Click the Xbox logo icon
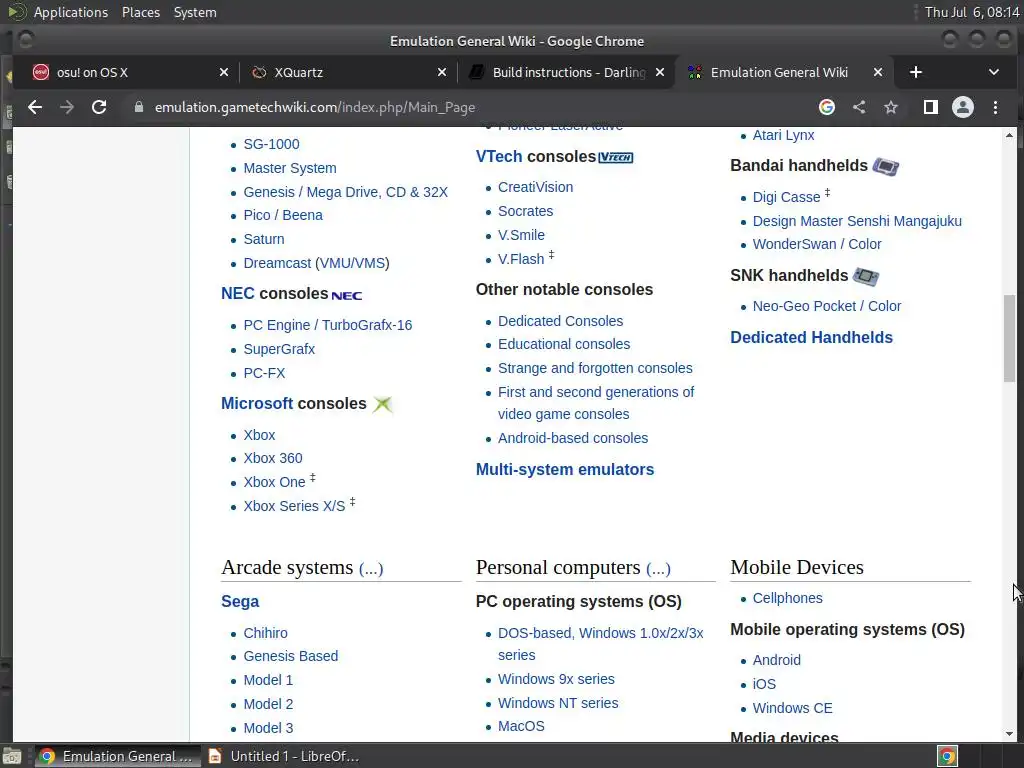Viewport: 1024px width, 768px height. pyautogui.click(x=383, y=404)
